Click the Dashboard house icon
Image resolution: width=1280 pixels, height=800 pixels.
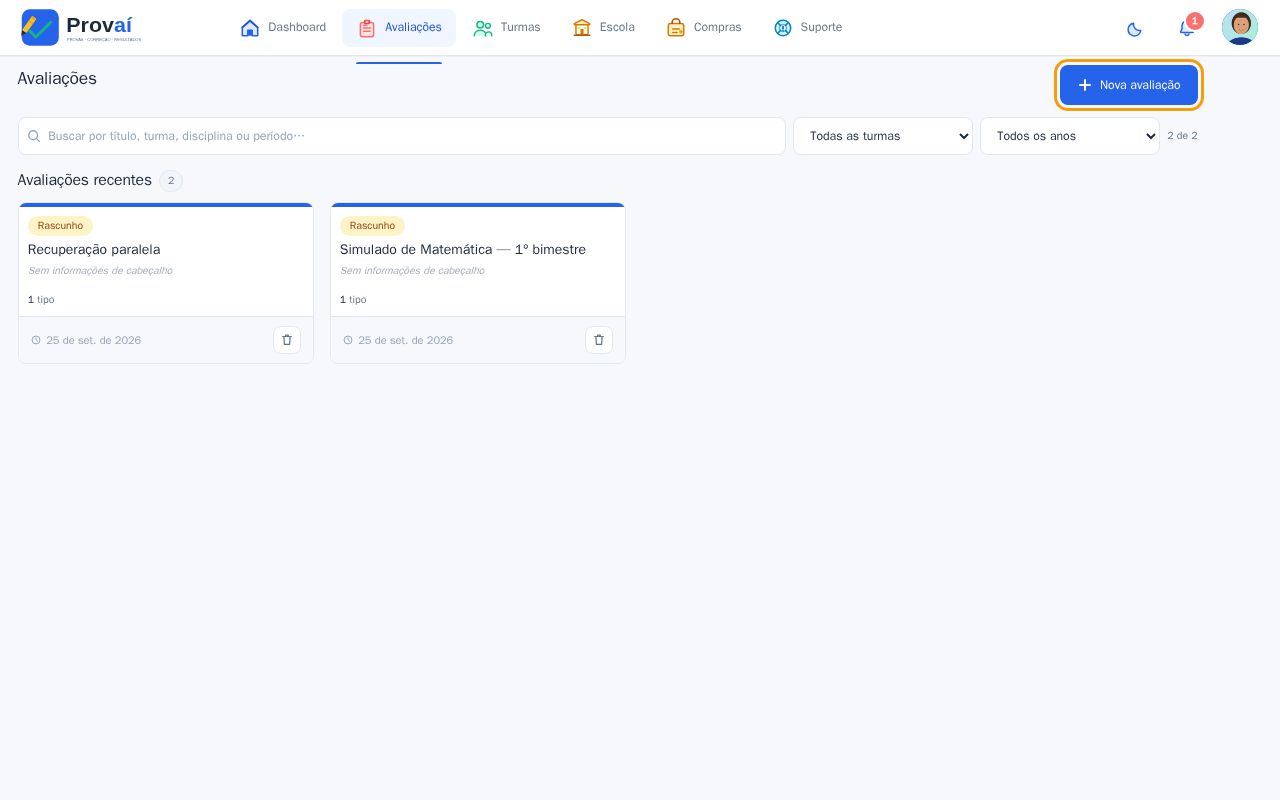[250, 28]
